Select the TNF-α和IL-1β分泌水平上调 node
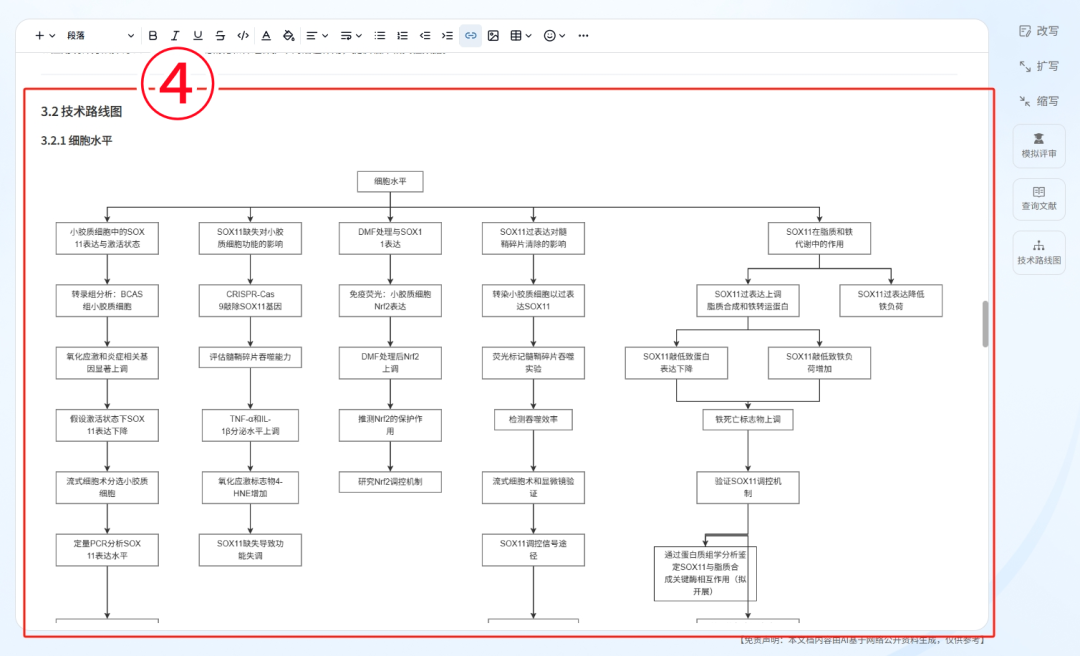The height and width of the screenshot is (656, 1080). click(x=250, y=425)
